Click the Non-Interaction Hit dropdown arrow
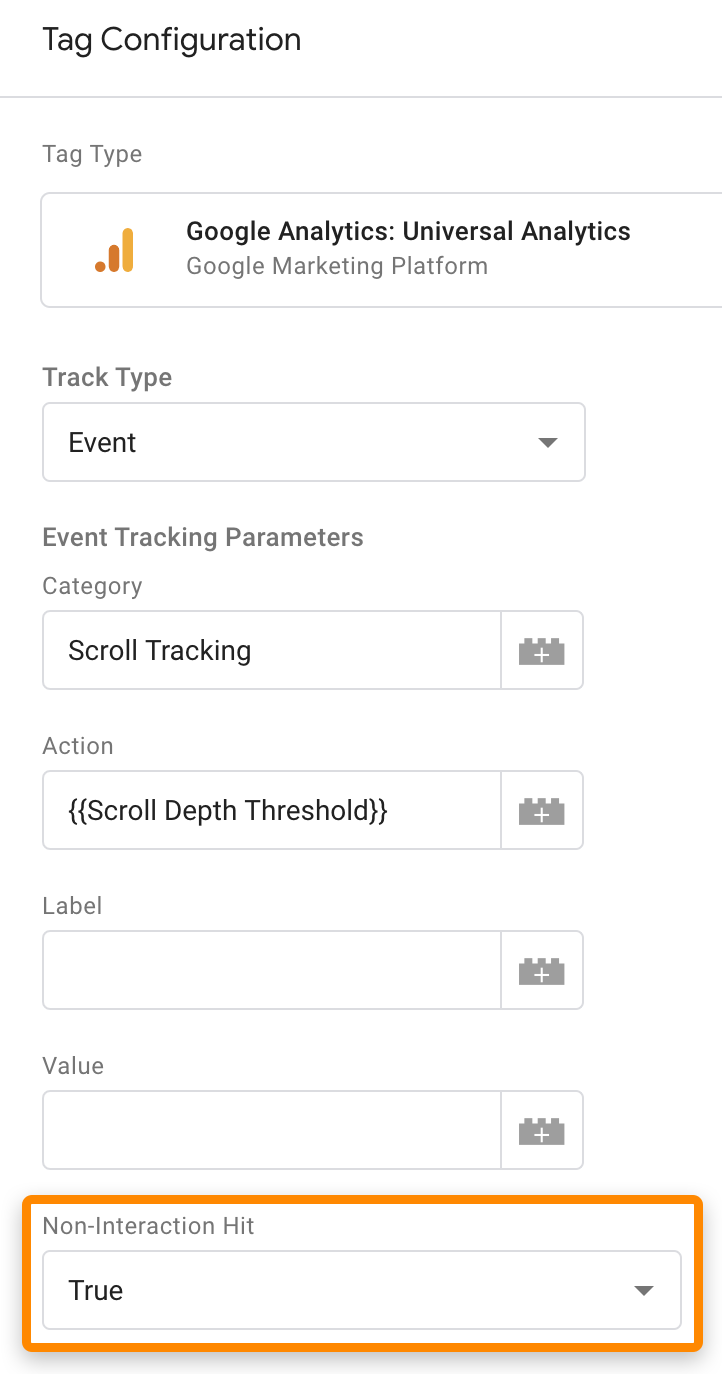This screenshot has height=1374, width=722. click(x=643, y=1290)
